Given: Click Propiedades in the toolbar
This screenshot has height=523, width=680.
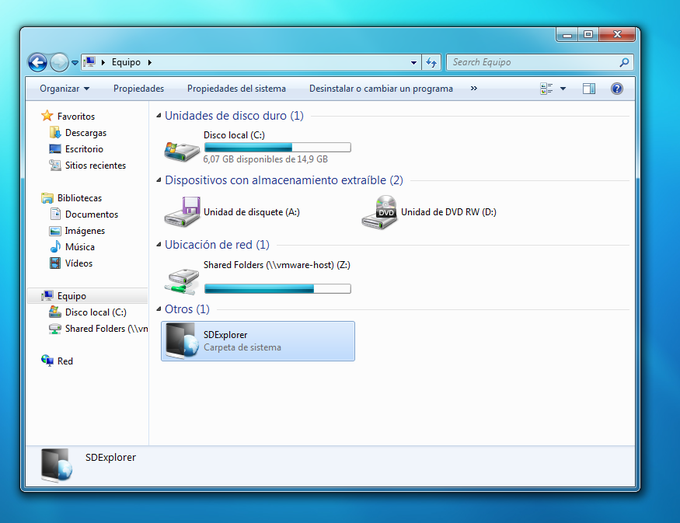Looking at the screenshot, I should [138, 88].
